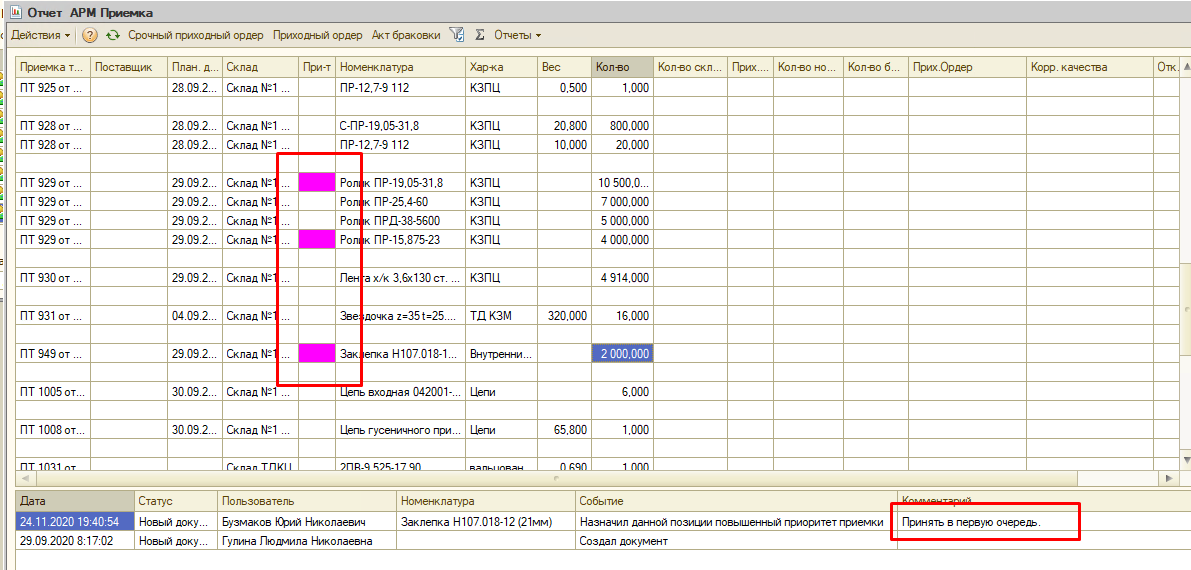Select event Создал документ

pos(736,540)
